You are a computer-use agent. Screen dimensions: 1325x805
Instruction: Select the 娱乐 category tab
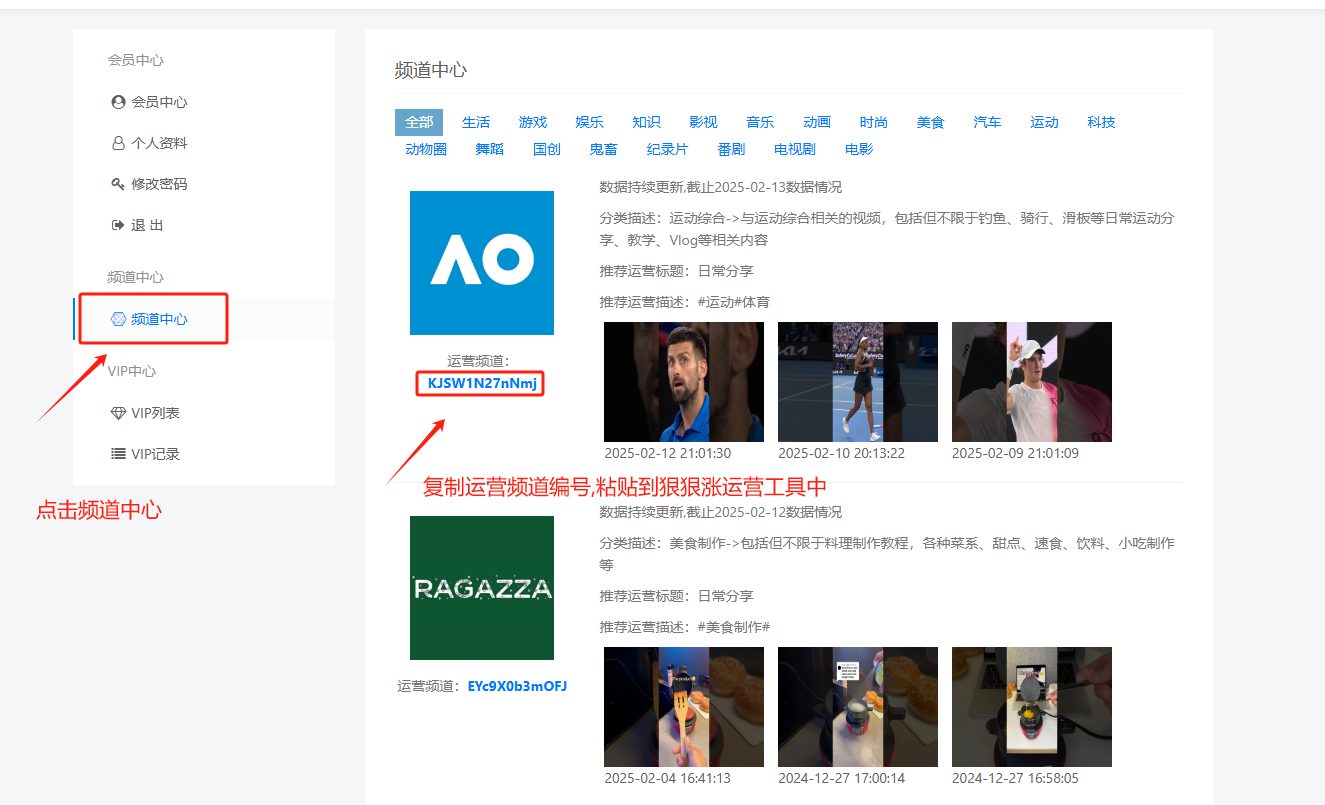point(589,122)
